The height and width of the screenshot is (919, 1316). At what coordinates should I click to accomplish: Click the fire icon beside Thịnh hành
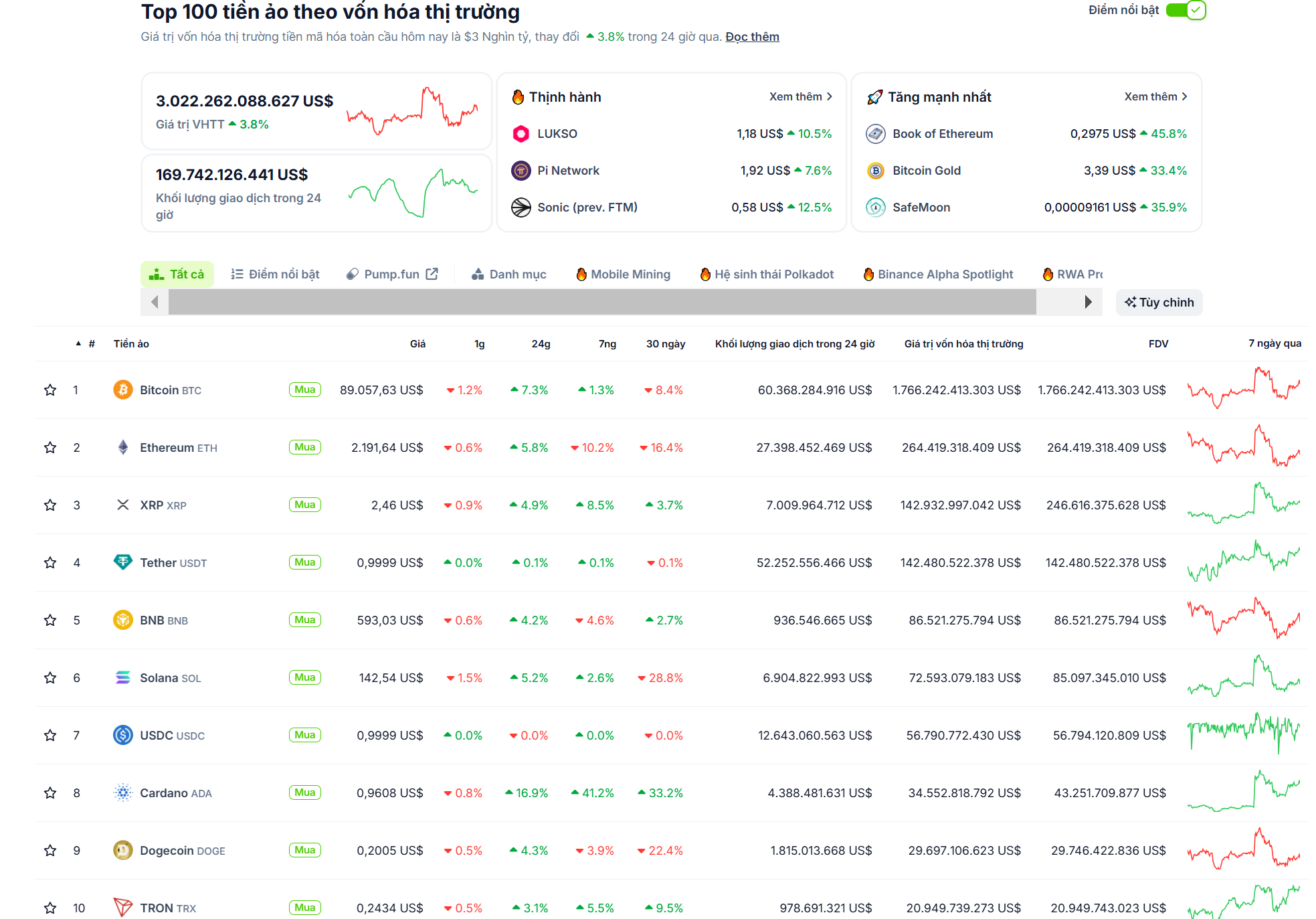tap(518, 97)
